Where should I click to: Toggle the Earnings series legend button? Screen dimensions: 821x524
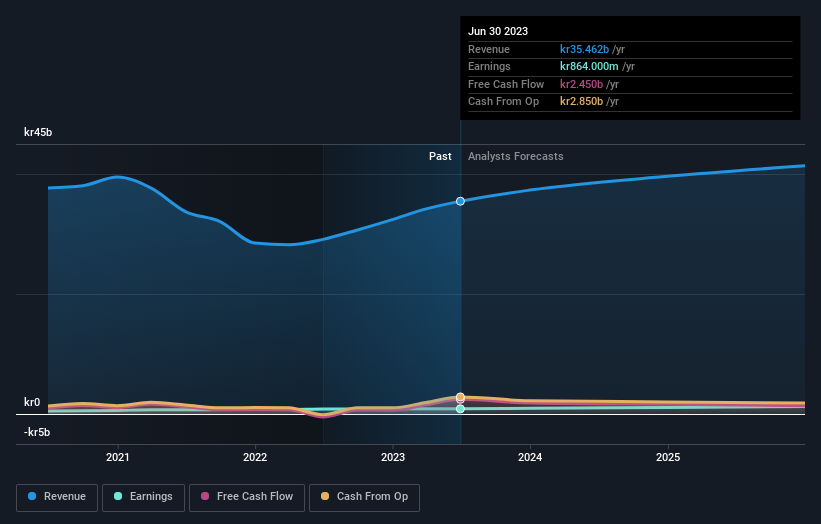click(x=143, y=497)
